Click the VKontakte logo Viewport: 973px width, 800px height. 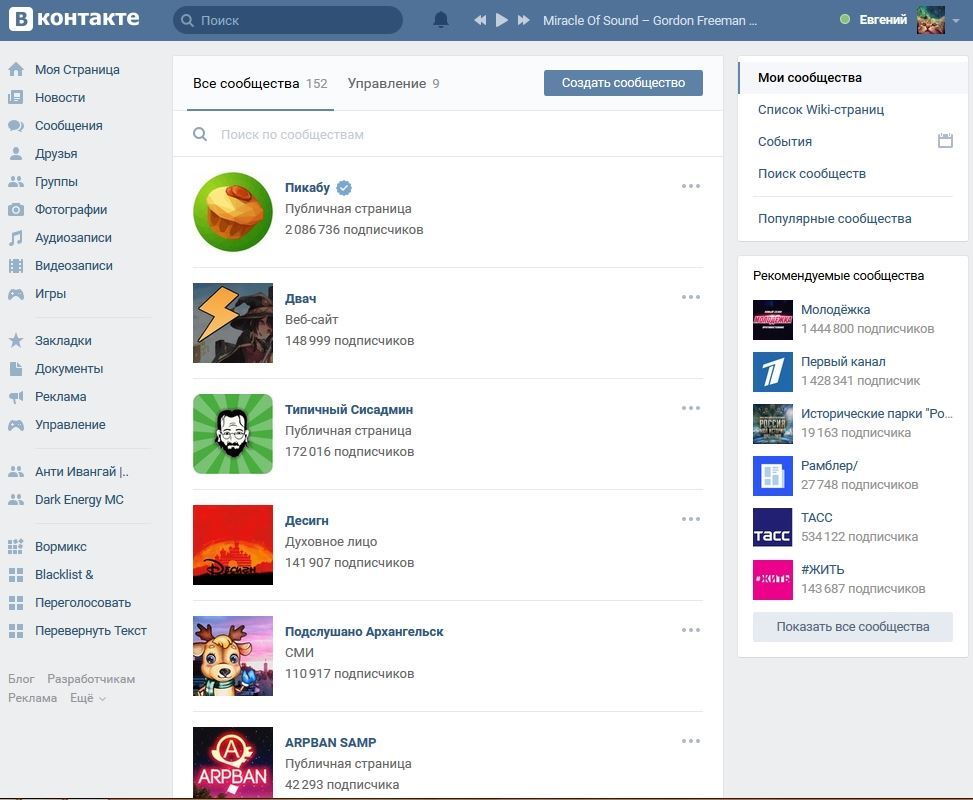pos(74,19)
